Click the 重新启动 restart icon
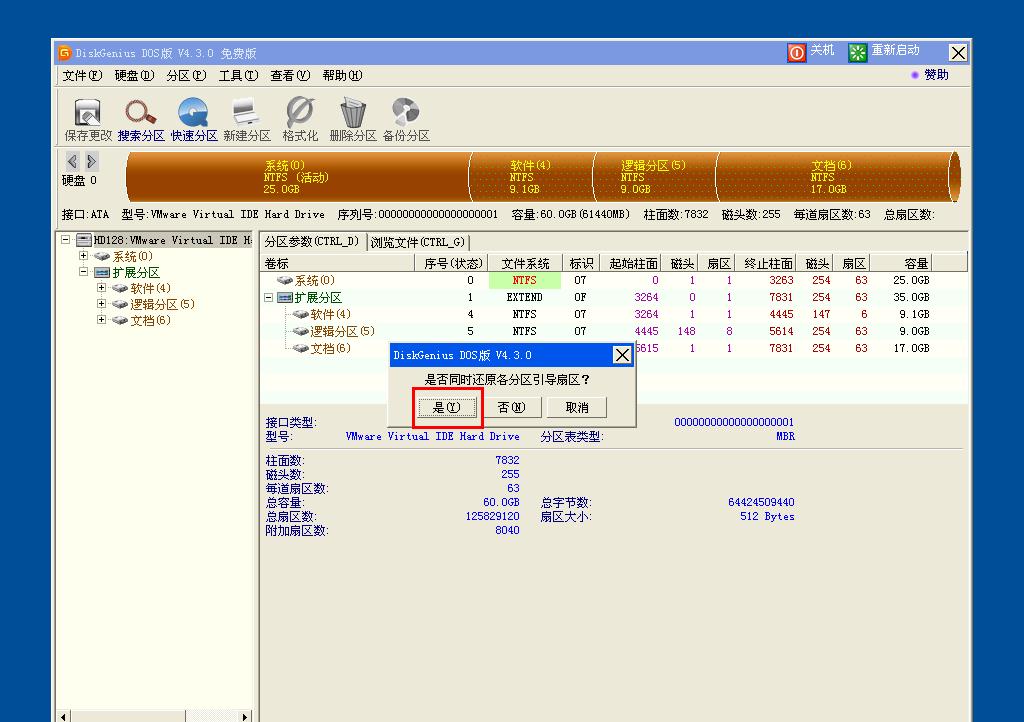Image resolution: width=1024 pixels, height=722 pixels. (857, 52)
